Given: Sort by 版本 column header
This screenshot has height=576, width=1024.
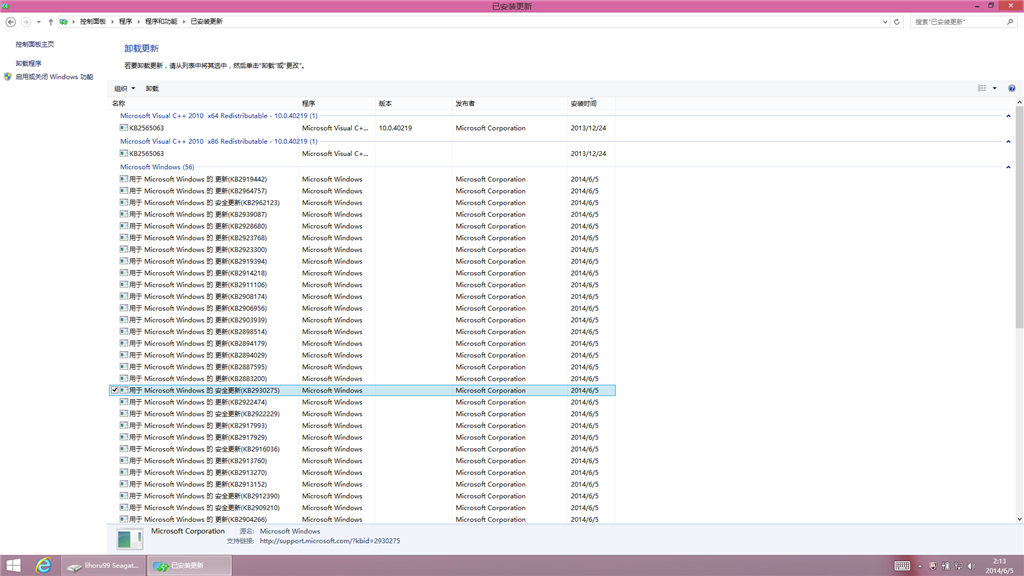Looking at the screenshot, I should [414, 103].
